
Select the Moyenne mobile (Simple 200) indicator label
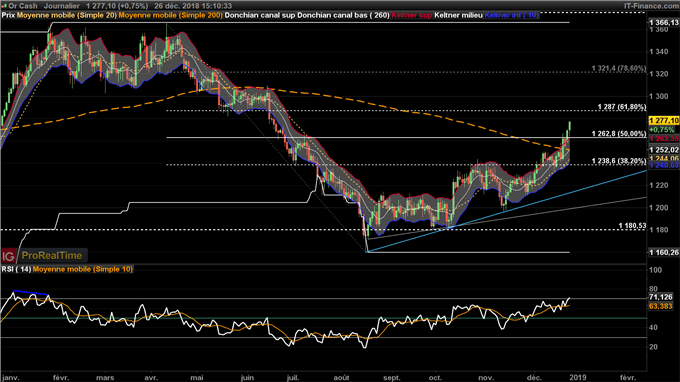click(170, 15)
